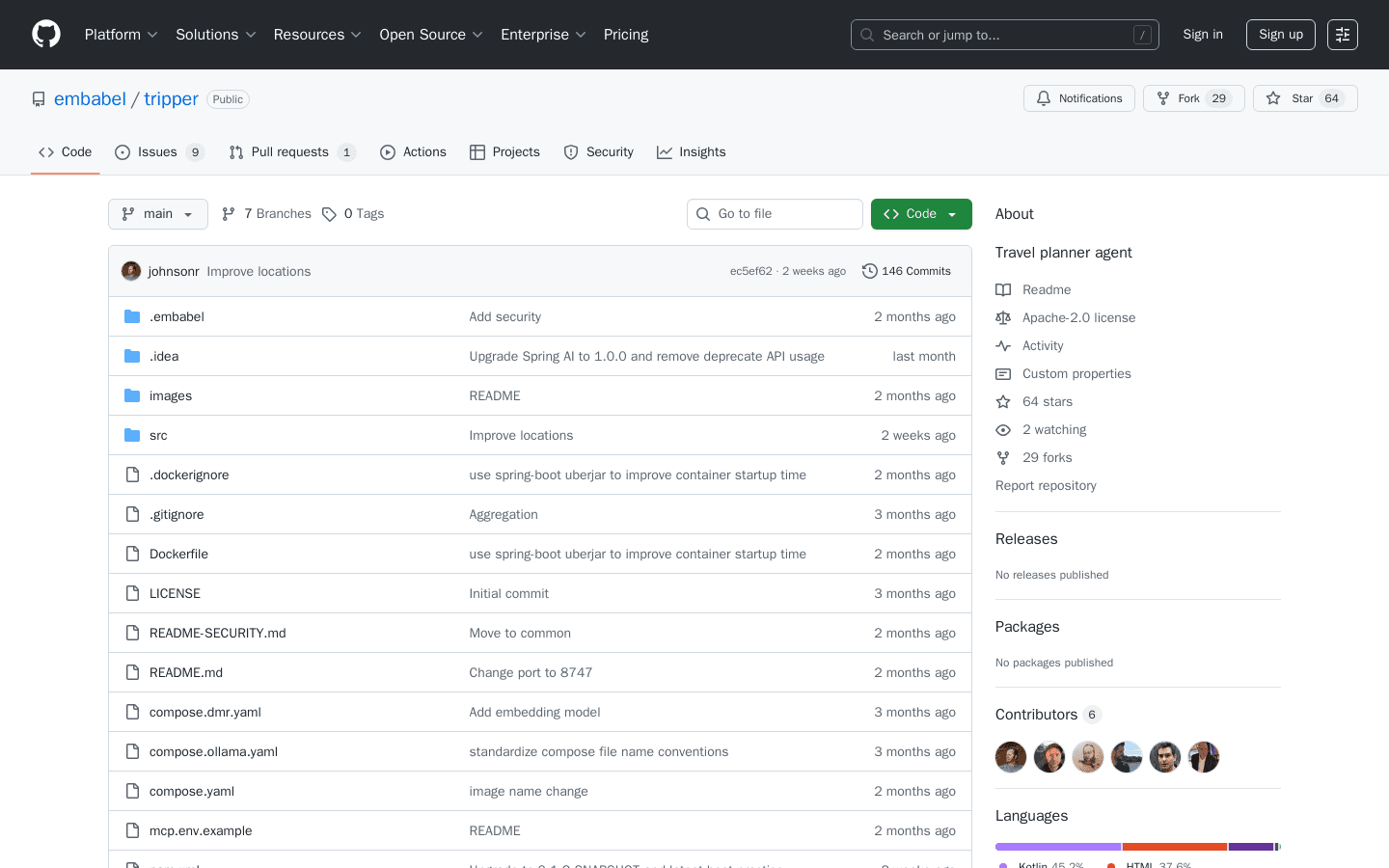Fork the repository
1389x868 pixels.
[1193, 97]
